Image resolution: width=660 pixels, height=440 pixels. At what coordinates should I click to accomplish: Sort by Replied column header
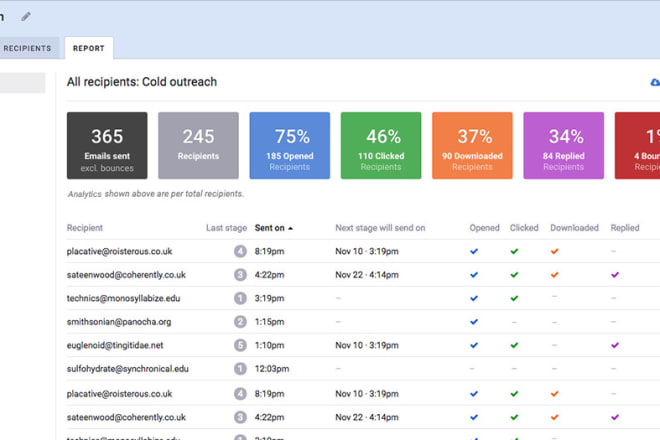click(625, 228)
